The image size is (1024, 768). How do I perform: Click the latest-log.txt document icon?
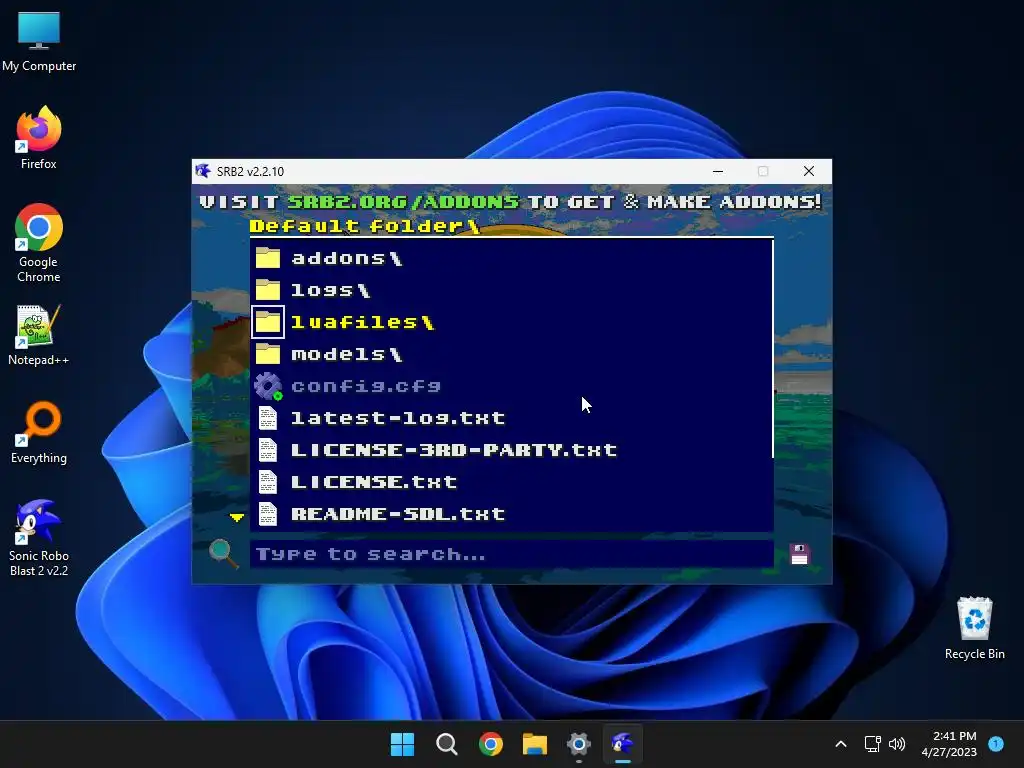[268, 418]
